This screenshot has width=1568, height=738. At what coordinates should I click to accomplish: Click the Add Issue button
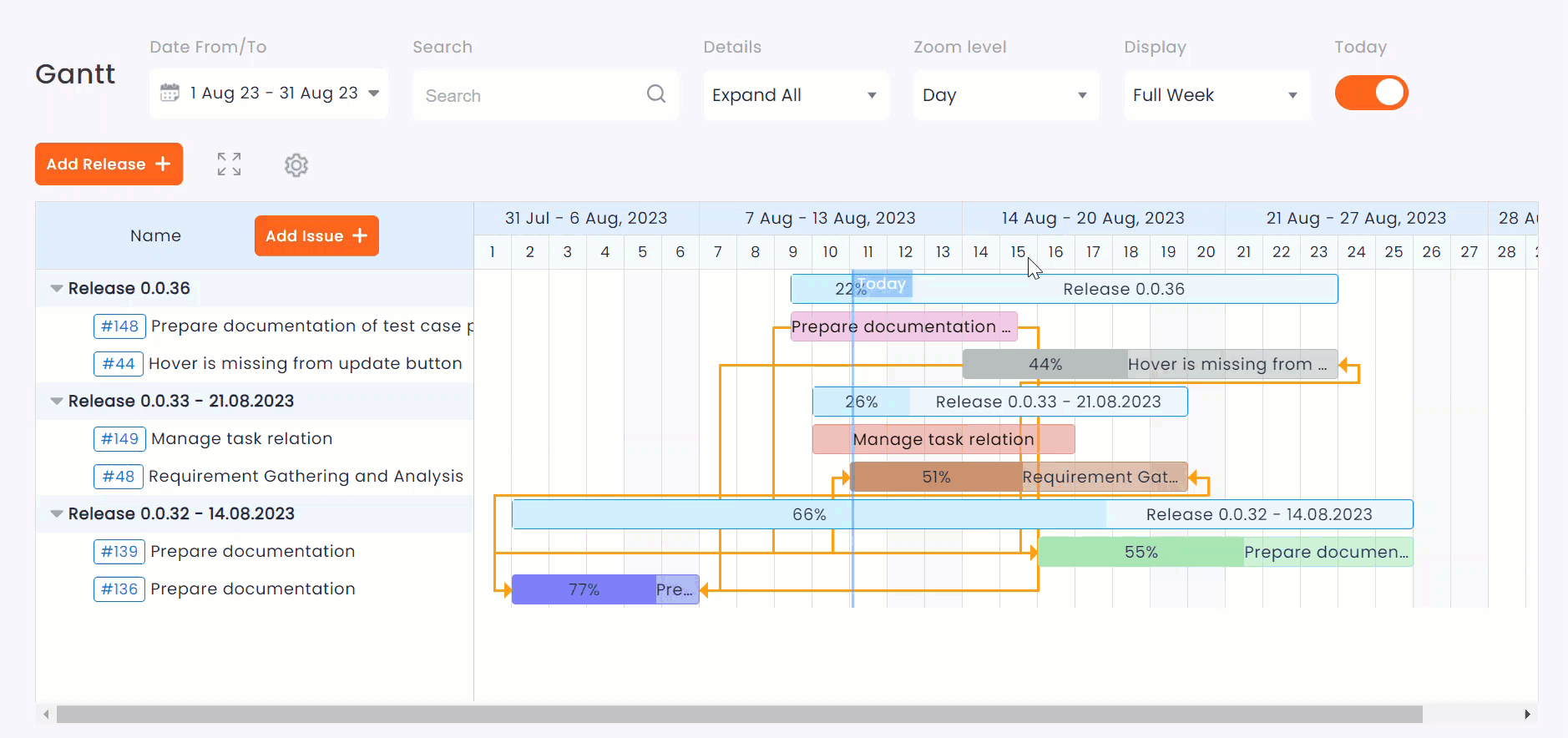(316, 236)
